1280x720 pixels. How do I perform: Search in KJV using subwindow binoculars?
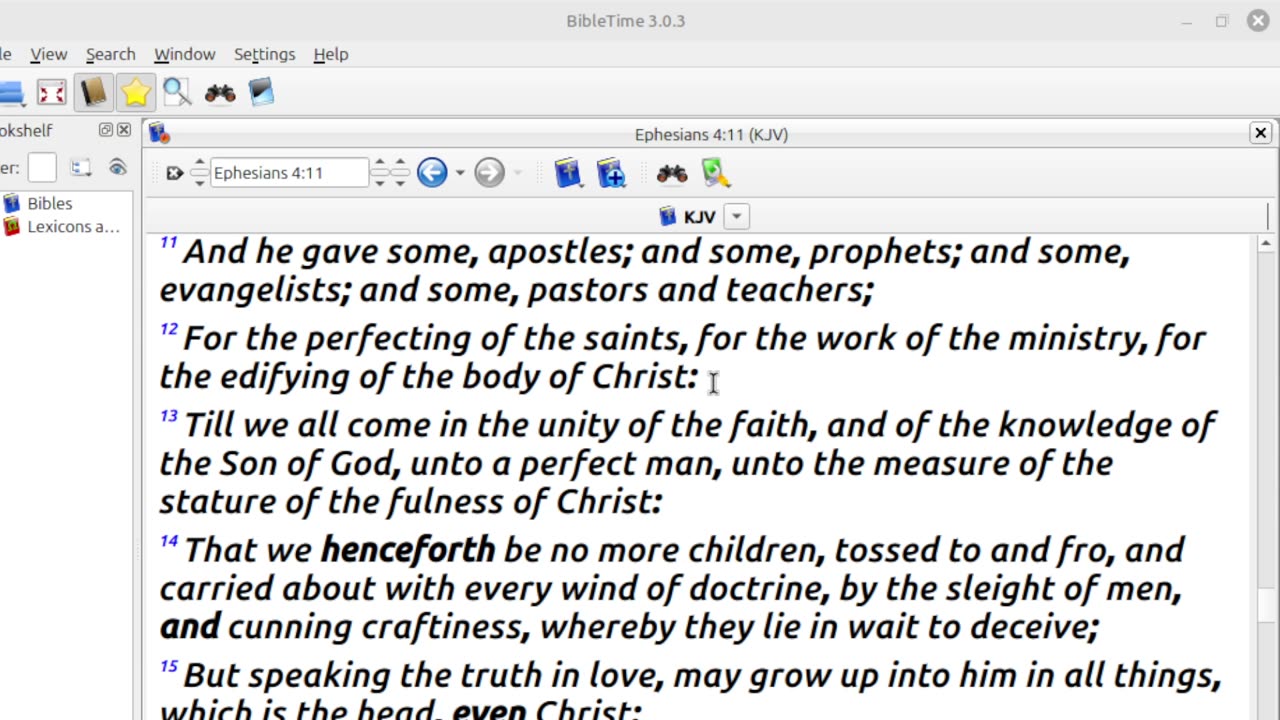pos(672,174)
